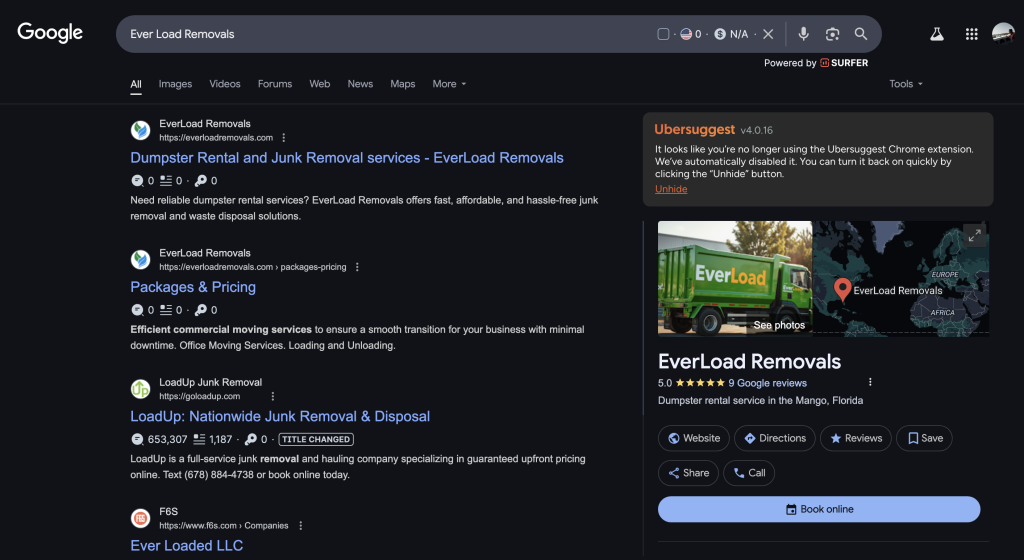Clear the search box with the X icon

(768, 34)
